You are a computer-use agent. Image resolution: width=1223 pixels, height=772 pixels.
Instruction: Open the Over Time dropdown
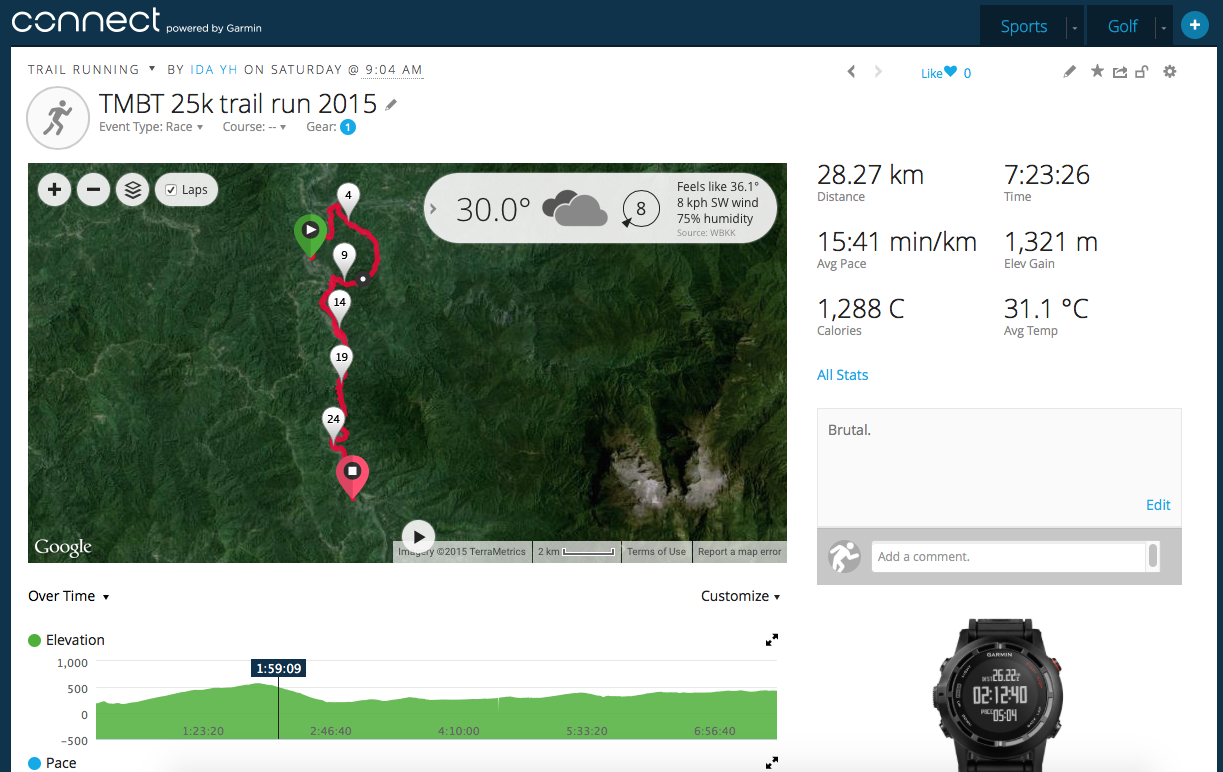(69, 596)
